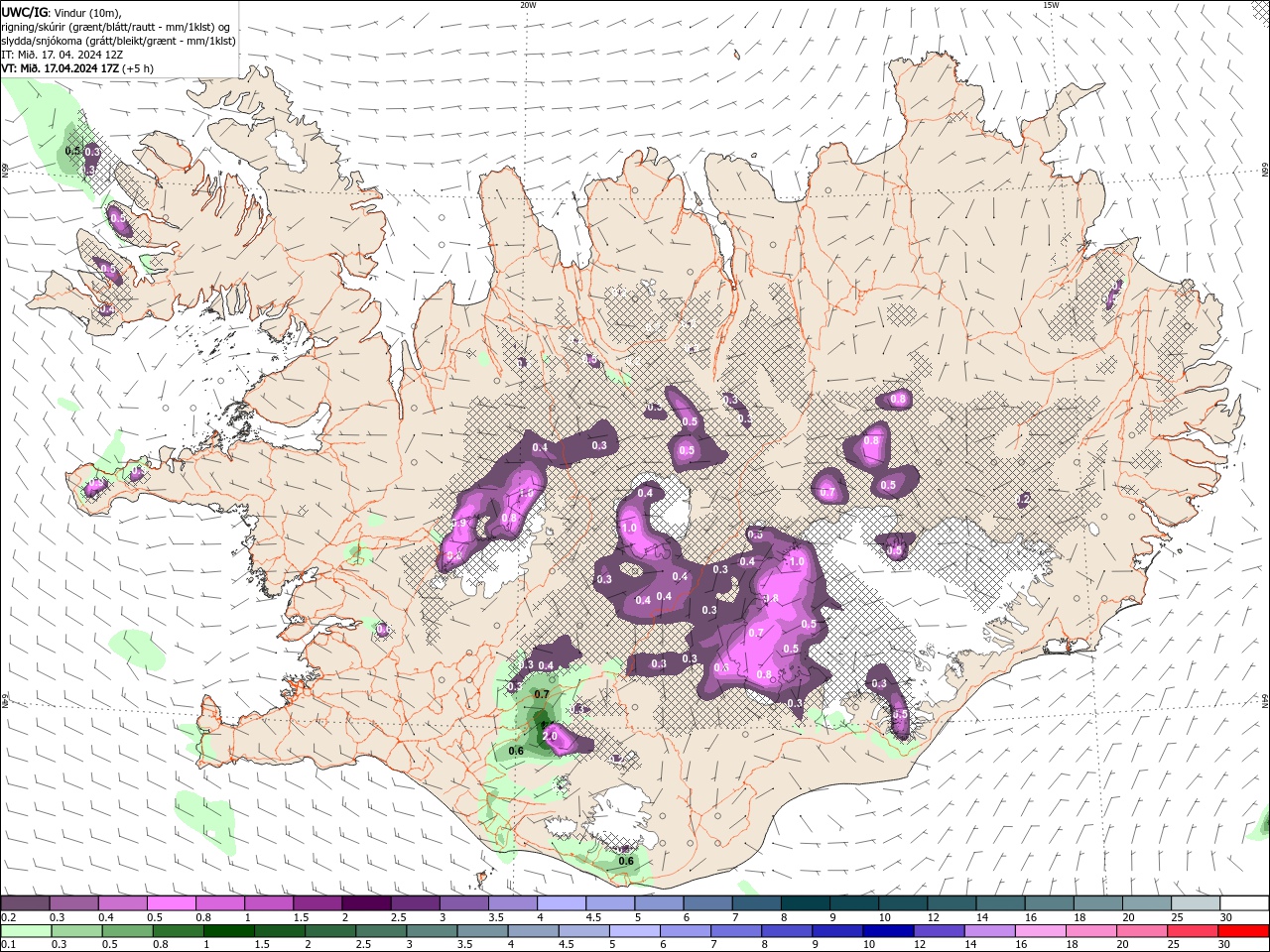Click the "slydda/snjókoma" description line
The image size is (1270, 952).
coord(118,41)
